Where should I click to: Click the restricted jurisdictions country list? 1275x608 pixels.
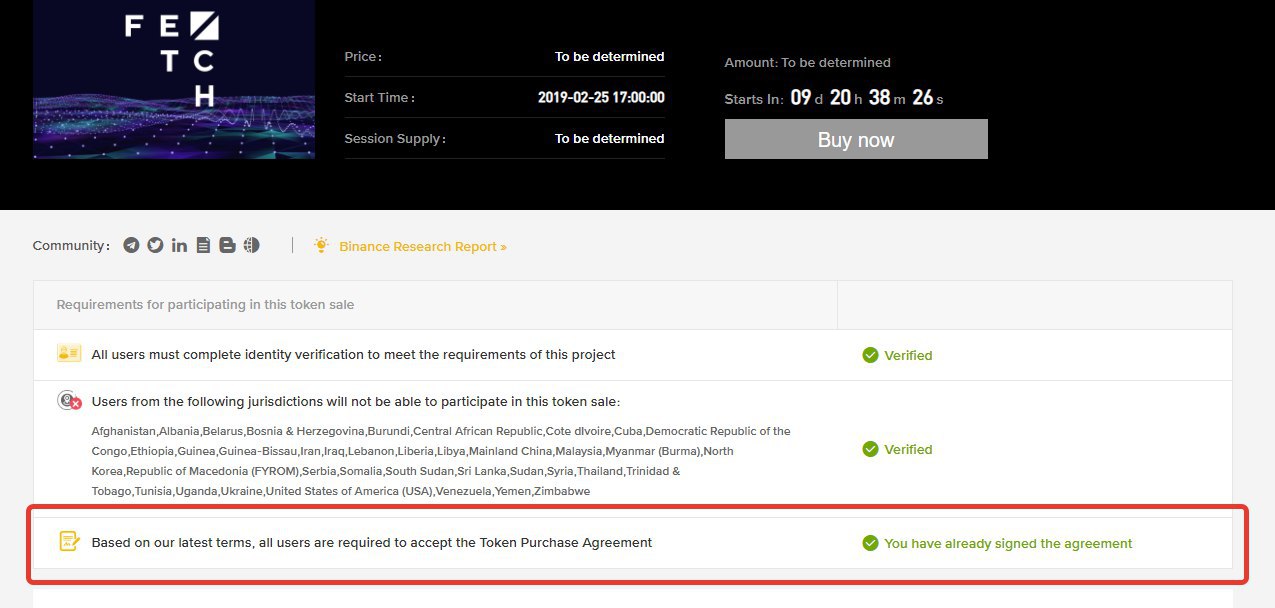pos(441,461)
